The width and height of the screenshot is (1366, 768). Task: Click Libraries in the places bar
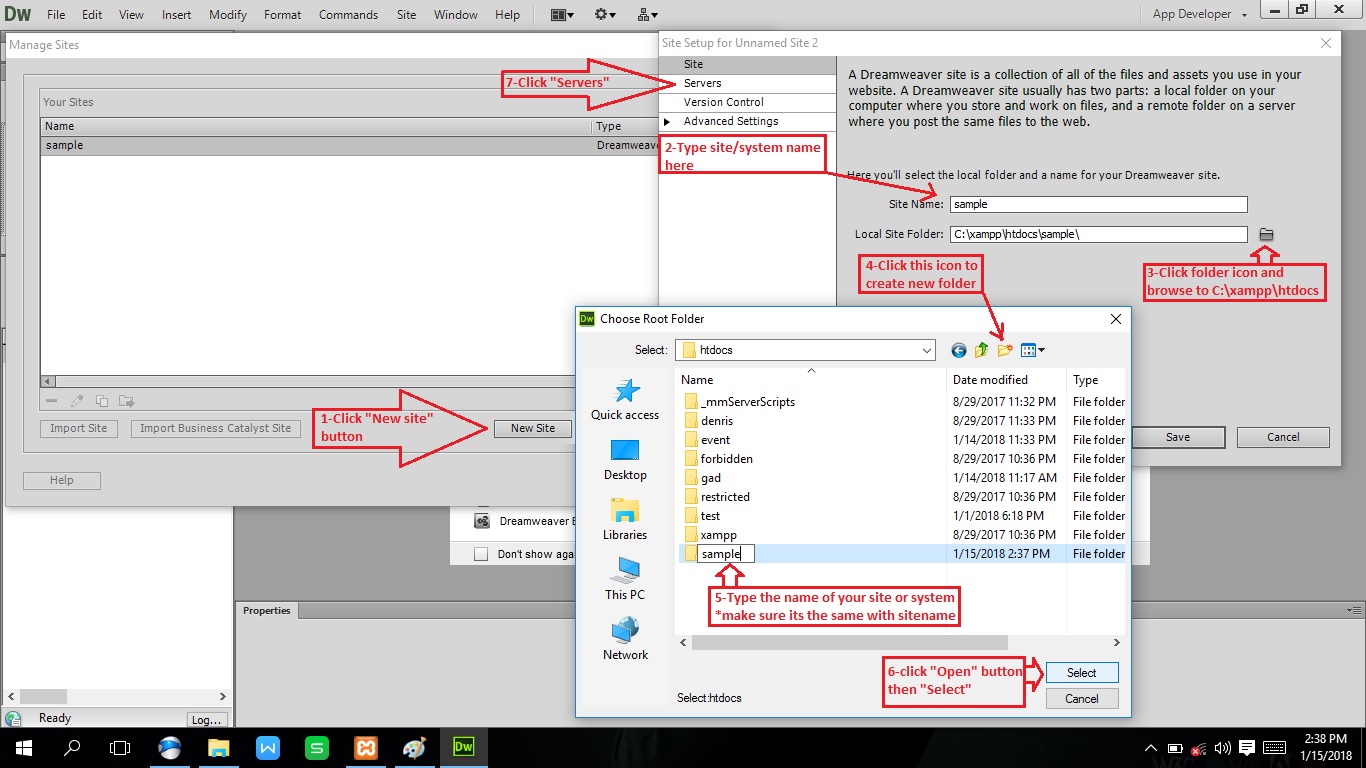click(625, 520)
